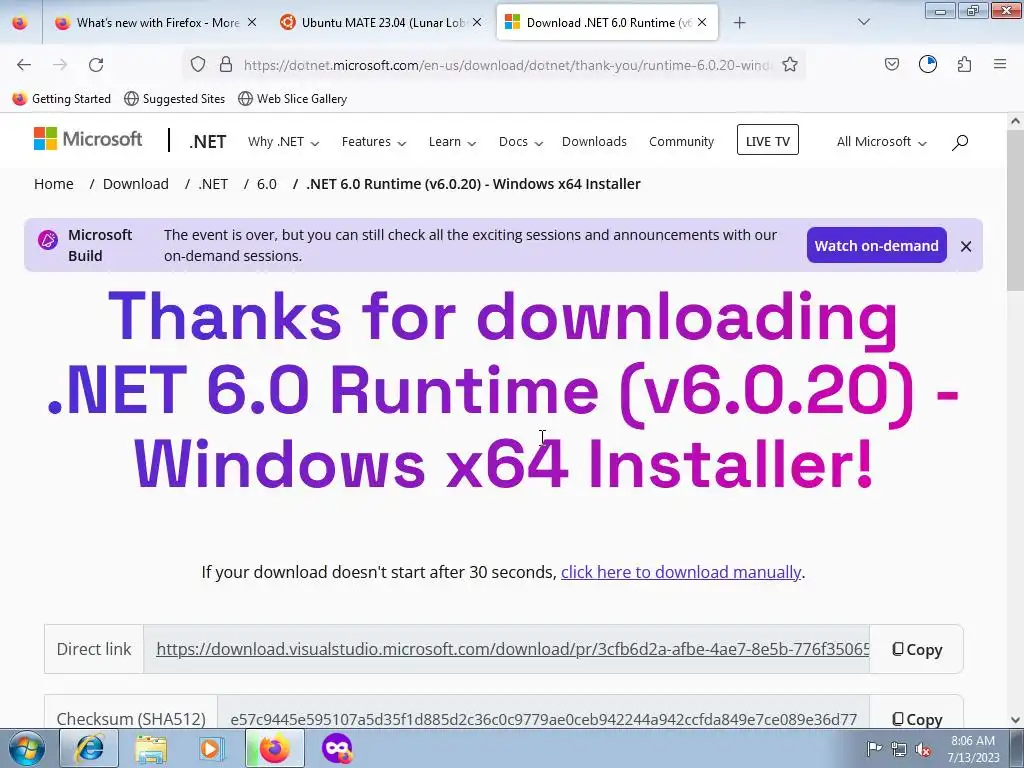
Task: Click the LIVE TV button
Action: coord(768,140)
